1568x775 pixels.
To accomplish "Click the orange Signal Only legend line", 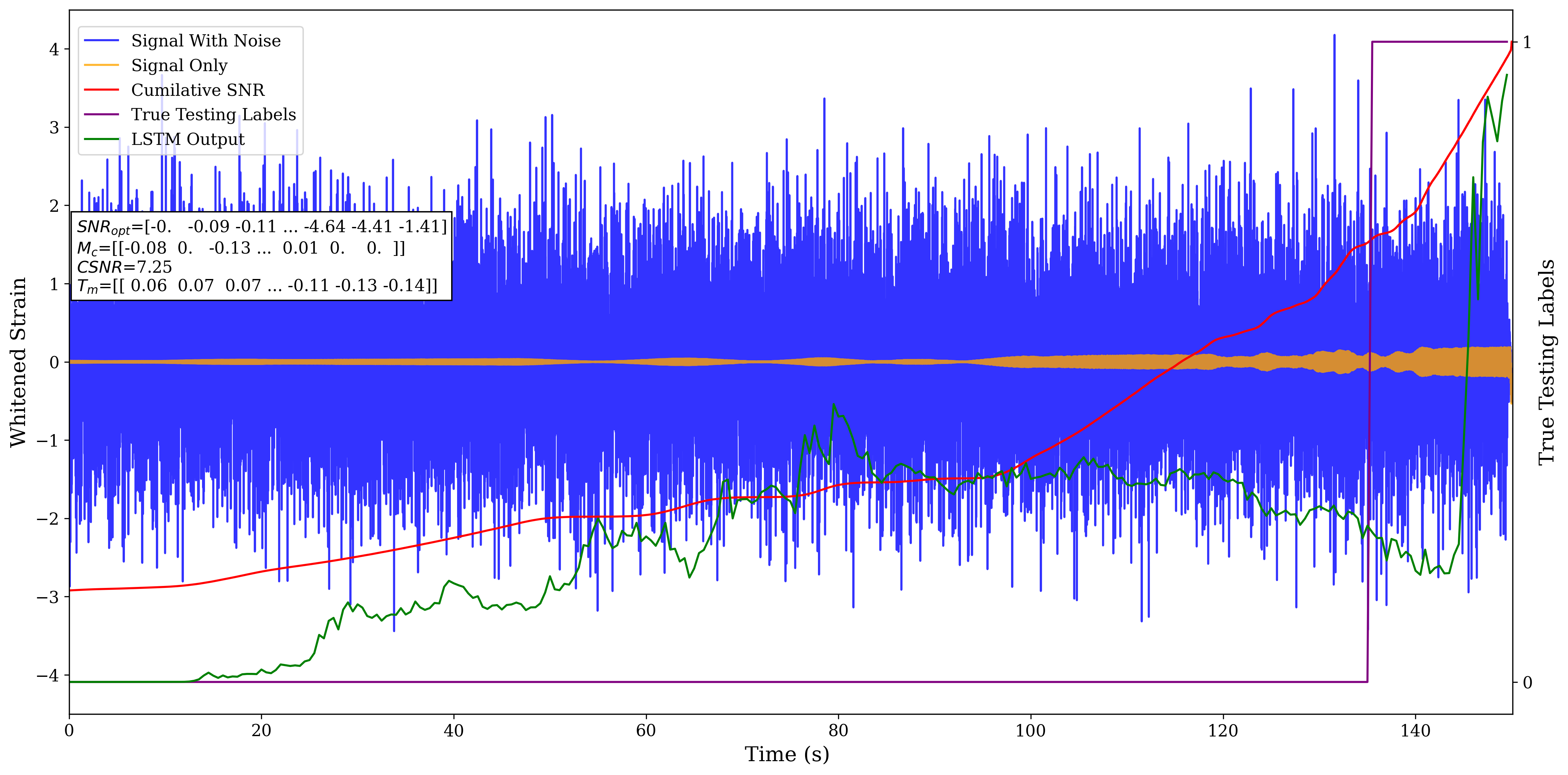I will click(101, 65).
